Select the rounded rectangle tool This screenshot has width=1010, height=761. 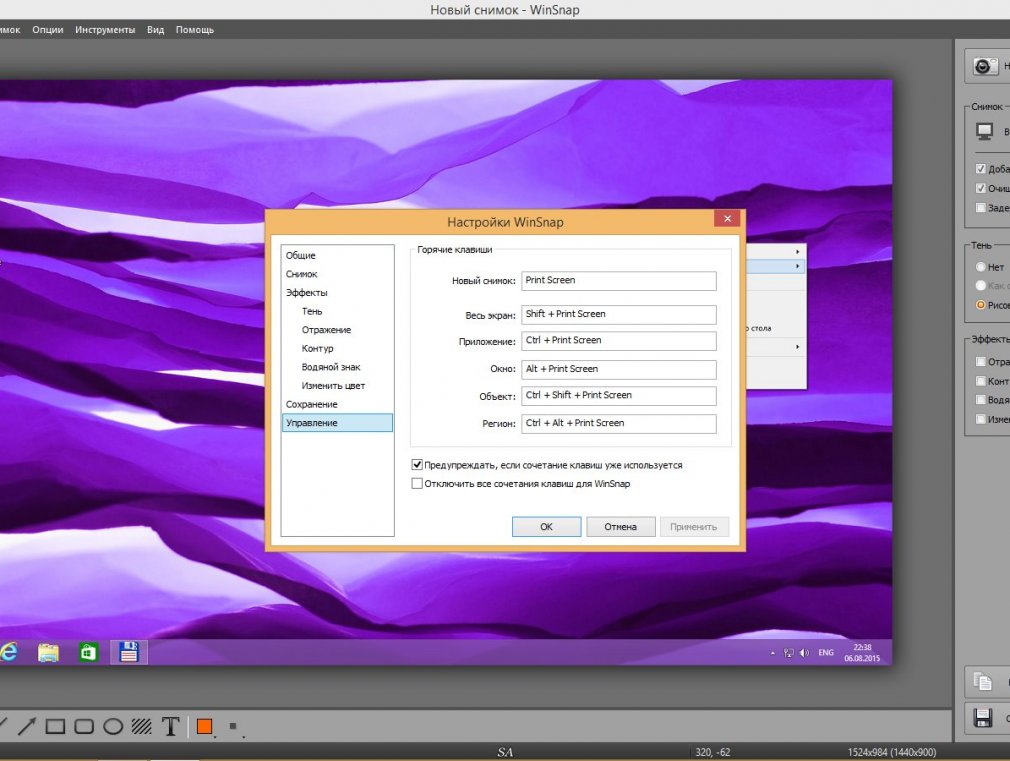click(x=84, y=726)
